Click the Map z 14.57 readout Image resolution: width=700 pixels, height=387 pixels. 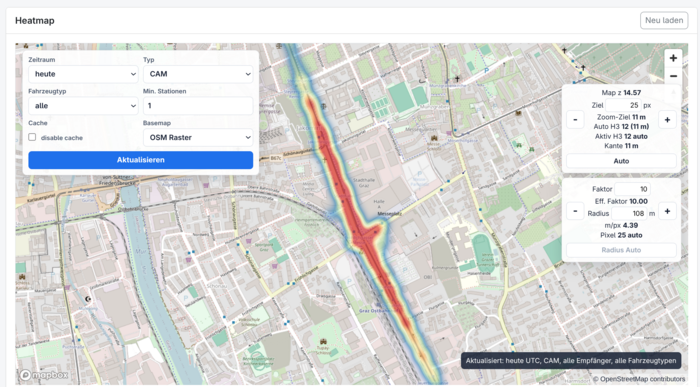click(x=621, y=93)
